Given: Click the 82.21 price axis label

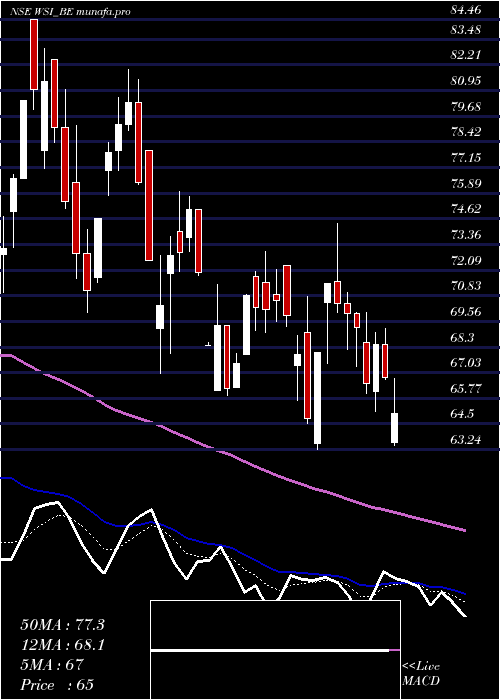Looking at the screenshot, I should (466, 55).
